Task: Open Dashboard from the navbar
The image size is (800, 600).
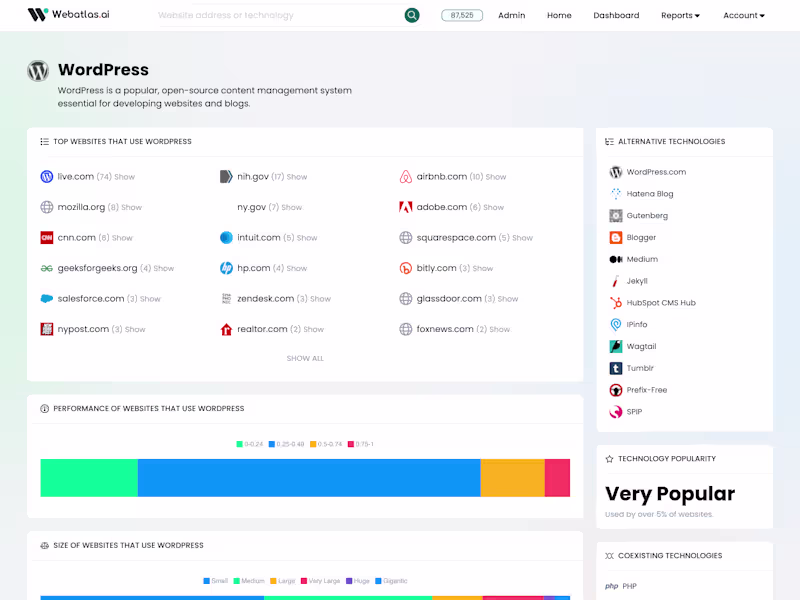Action: [616, 15]
